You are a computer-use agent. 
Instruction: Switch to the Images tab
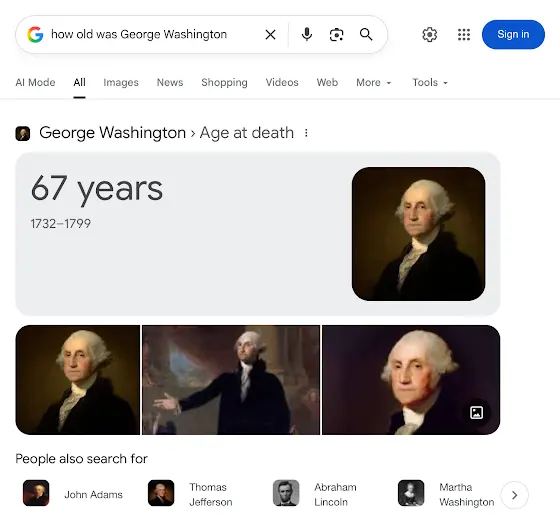[121, 82]
